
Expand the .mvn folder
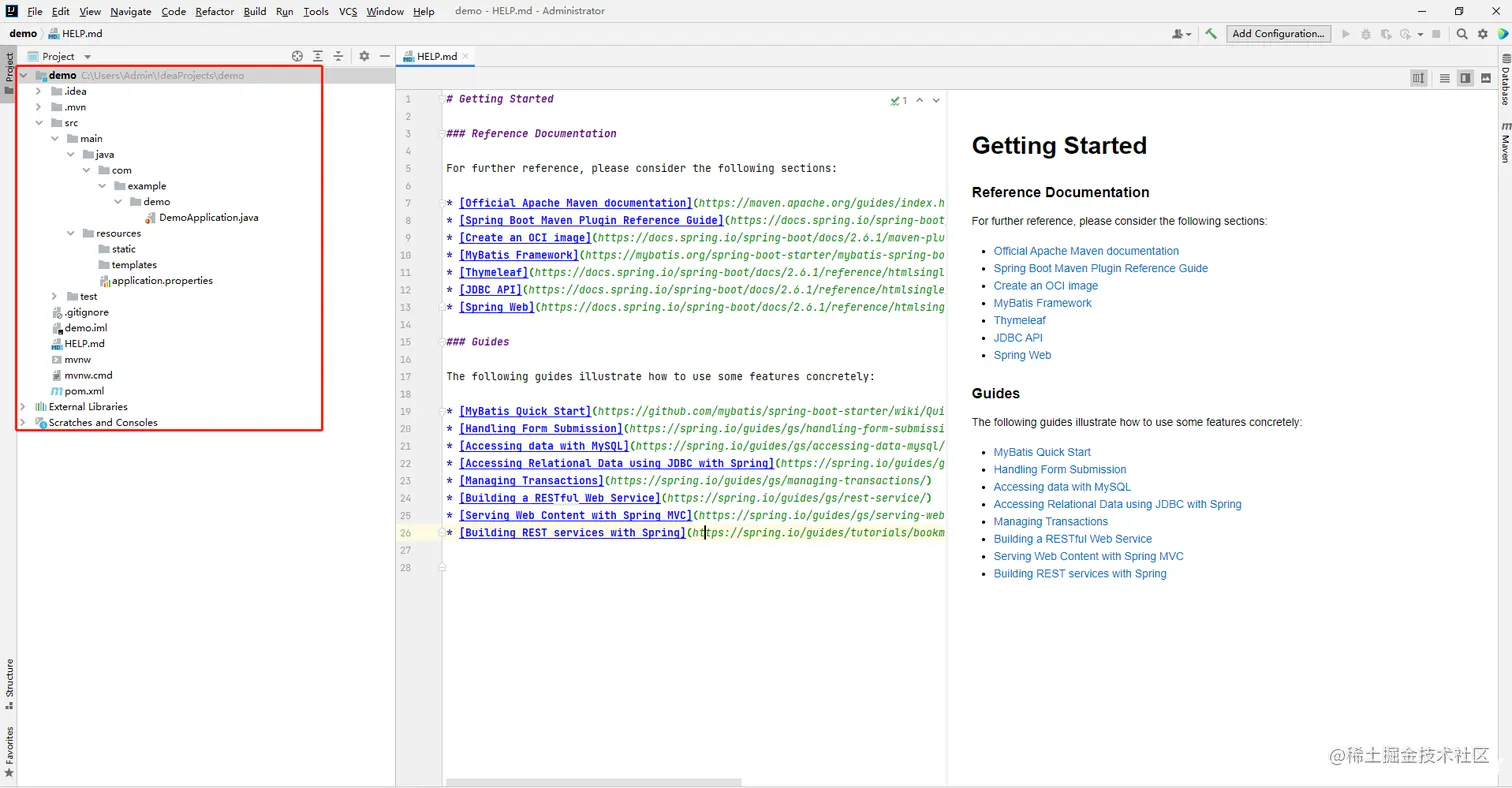coord(39,107)
